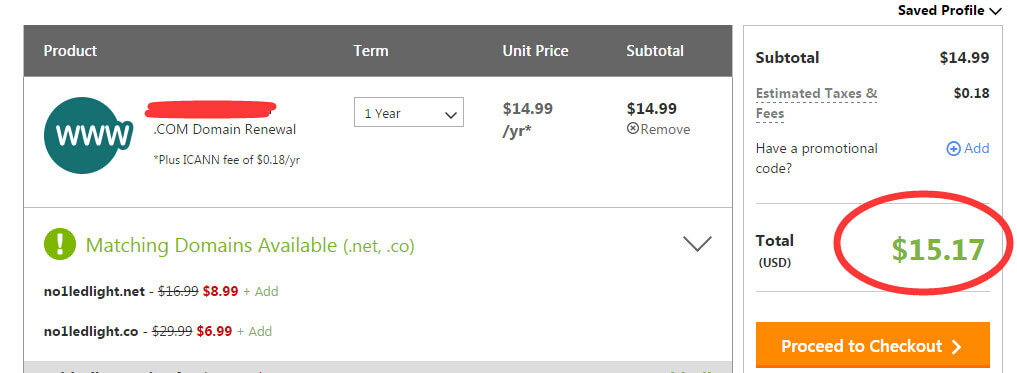
Task: Click the Matching Domains Available heading
Action: 250,245
